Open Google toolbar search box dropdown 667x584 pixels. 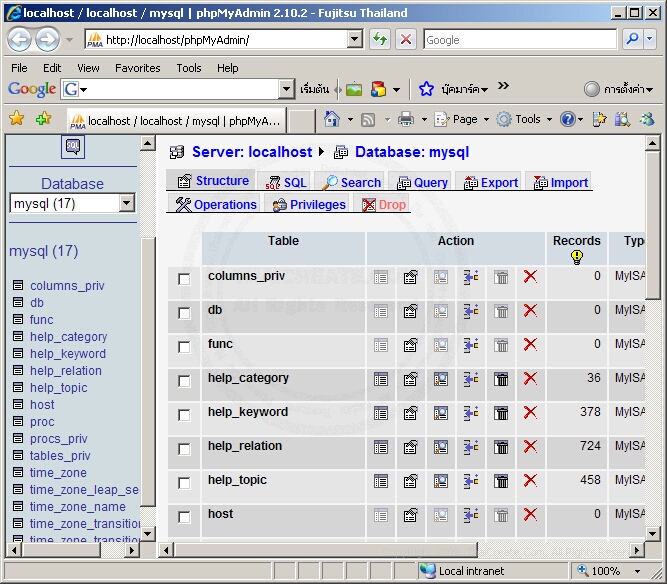287,89
